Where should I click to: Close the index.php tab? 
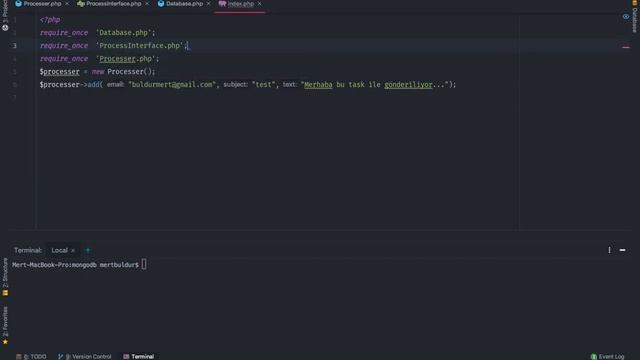pos(260,4)
